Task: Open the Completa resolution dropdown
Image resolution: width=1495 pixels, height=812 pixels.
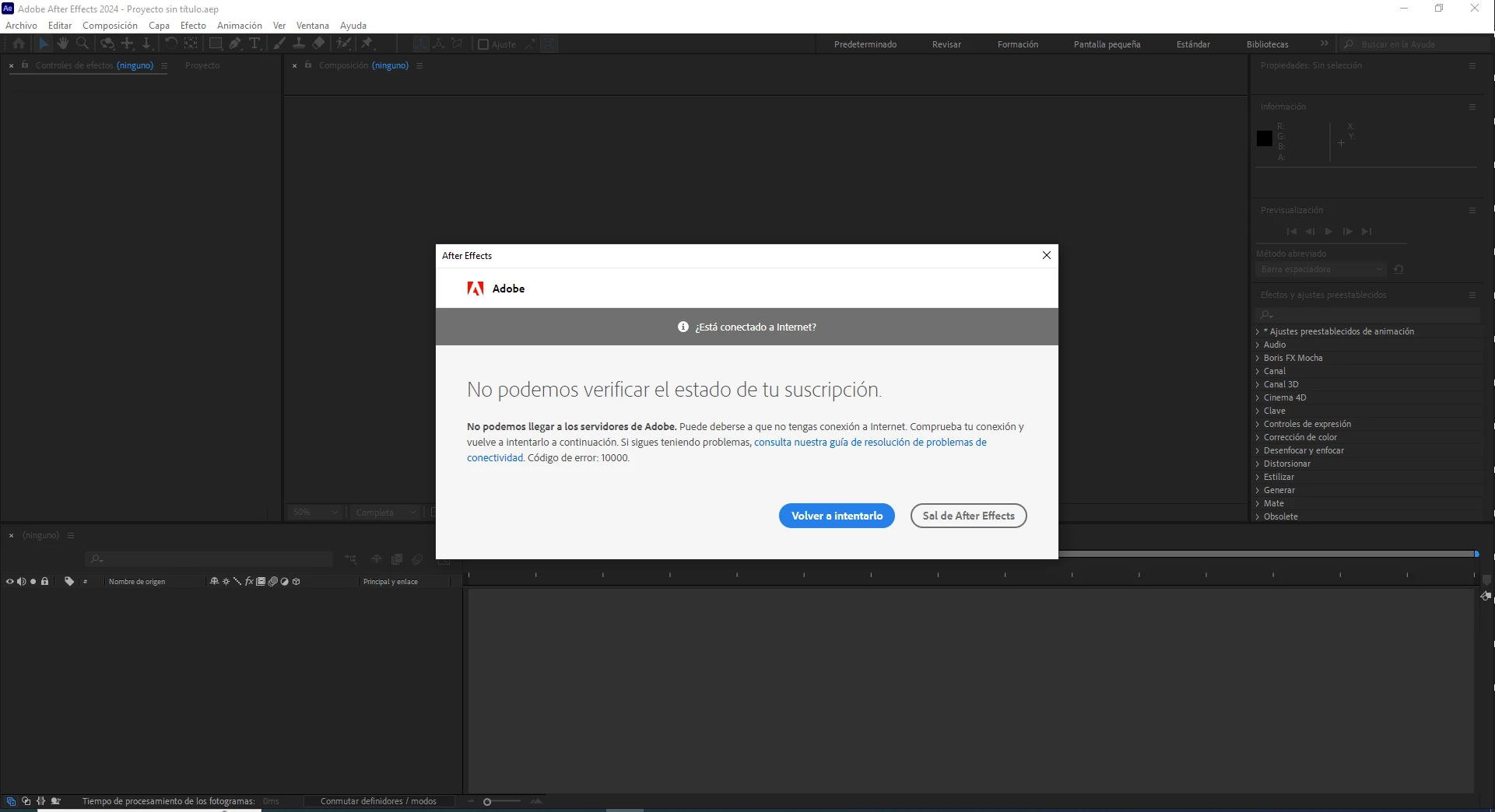Action: tap(385, 512)
